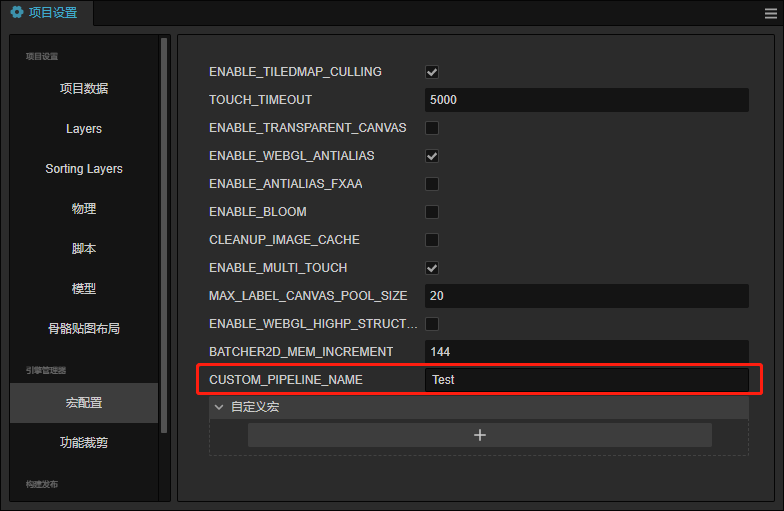Click the plus button to add custom macro
Image resolution: width=784 pixels, height=511 pixels.
[x=480, y=435]
